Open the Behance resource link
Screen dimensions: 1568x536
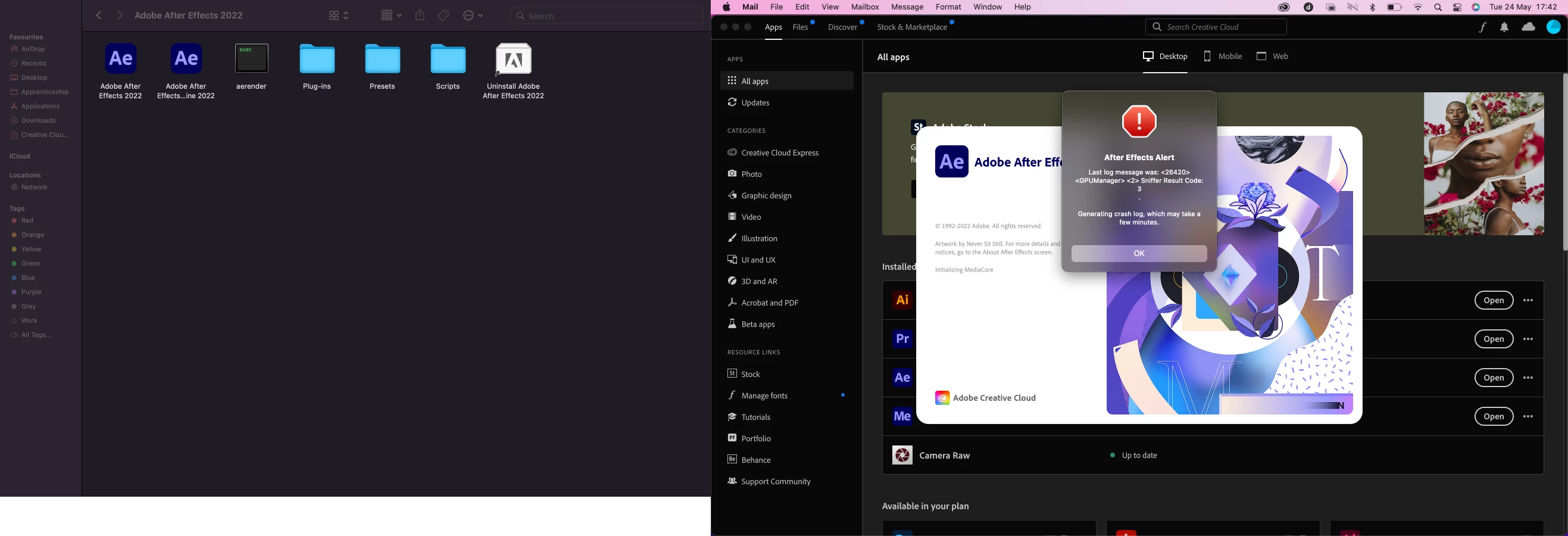pos(749,460)
